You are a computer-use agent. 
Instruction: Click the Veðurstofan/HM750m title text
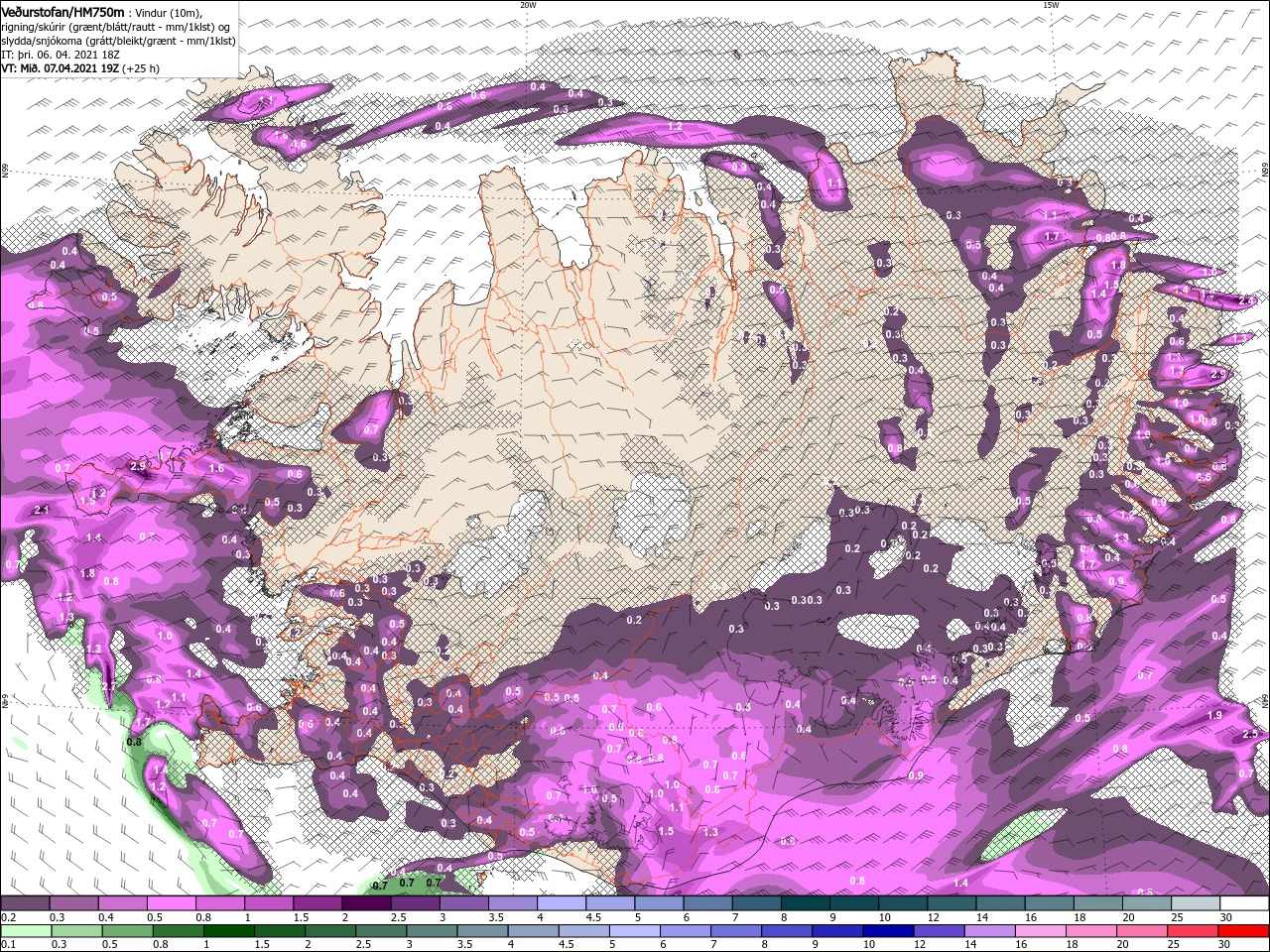coord(63,11)
